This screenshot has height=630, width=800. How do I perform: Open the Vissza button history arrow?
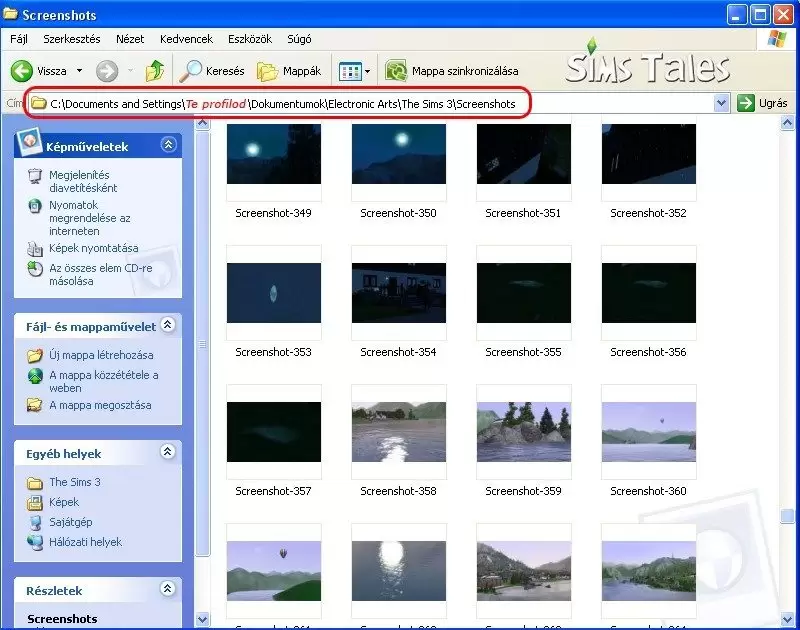coord(80,71)
